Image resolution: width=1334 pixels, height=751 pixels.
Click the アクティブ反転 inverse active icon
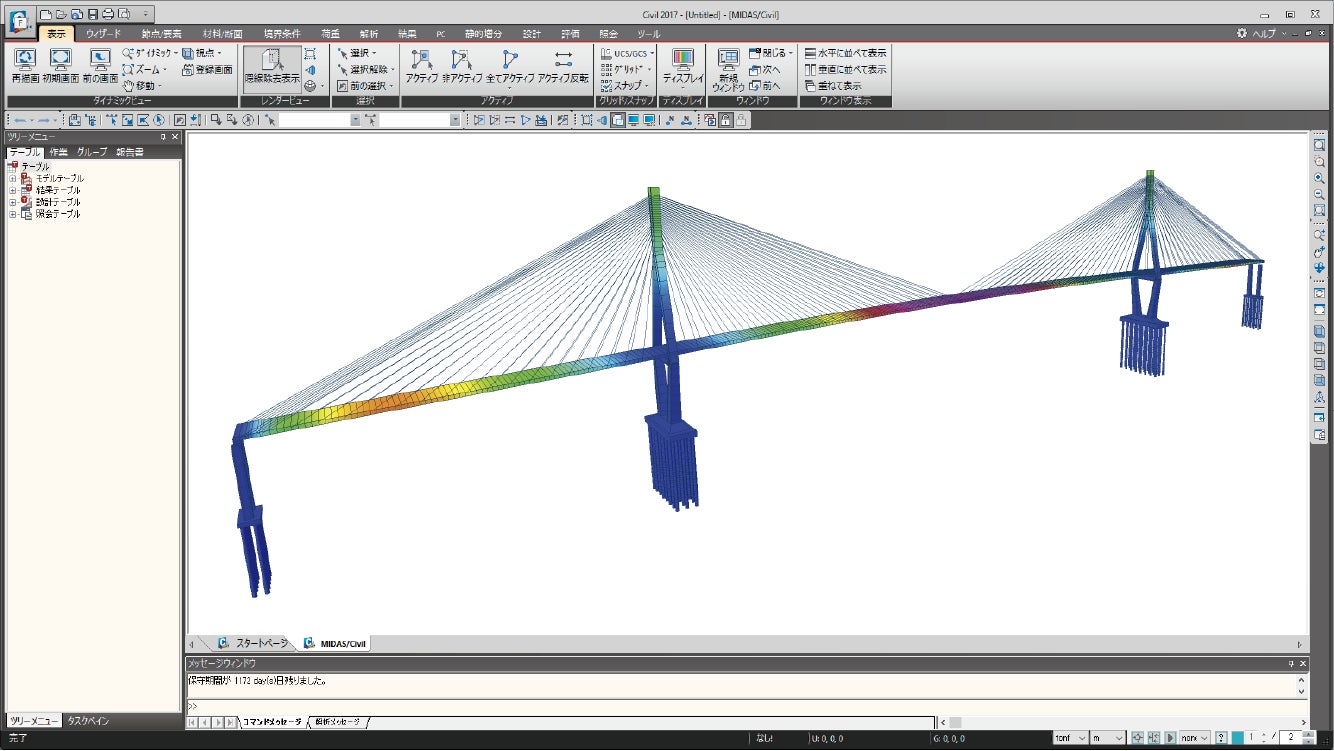click(563, 66)
